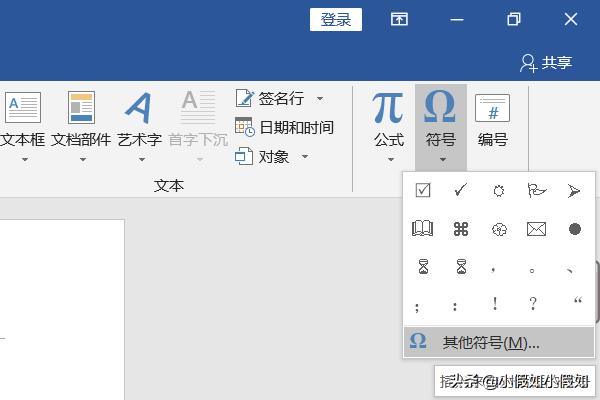Viewport: 600px width, 400px height.
Task: Expand the 公式 dropdown arrow
Action: 391,159
